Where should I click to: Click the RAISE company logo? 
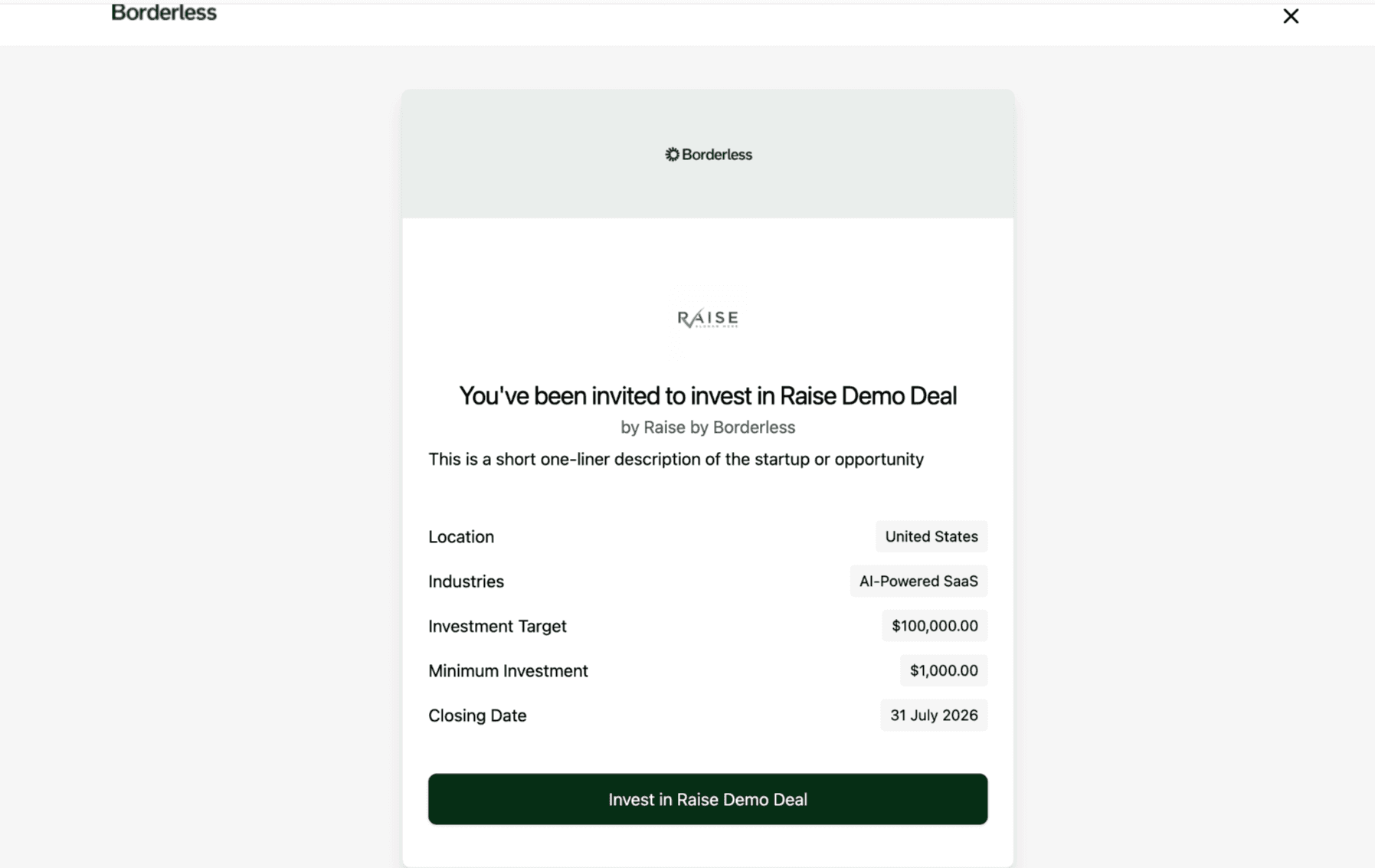(708, 318)
